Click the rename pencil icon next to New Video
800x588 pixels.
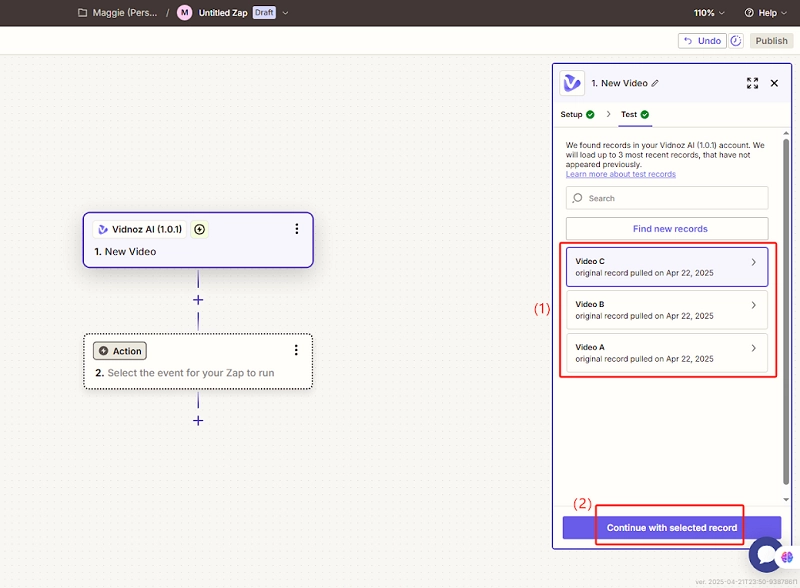(655, 83)
